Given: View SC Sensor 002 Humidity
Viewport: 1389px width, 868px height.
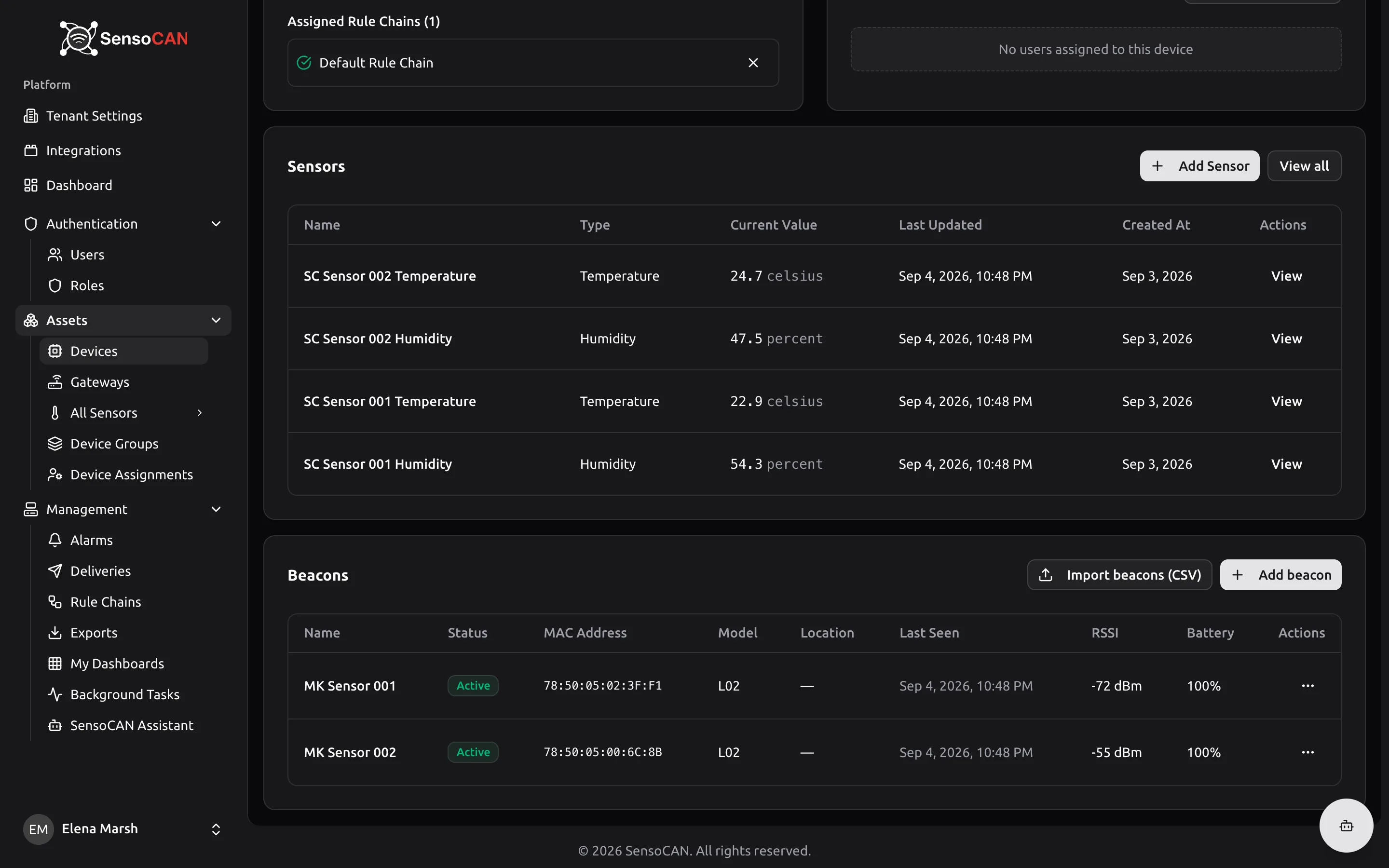Looking at the screenshot, I should coord(1286,339).
